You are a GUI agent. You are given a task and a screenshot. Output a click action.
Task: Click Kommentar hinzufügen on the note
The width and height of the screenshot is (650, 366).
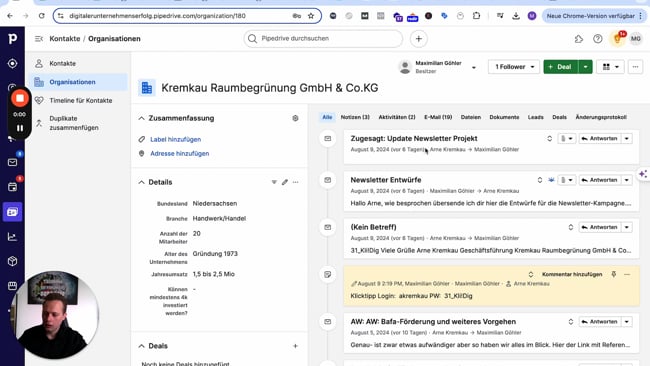click(x=572, y=274)
